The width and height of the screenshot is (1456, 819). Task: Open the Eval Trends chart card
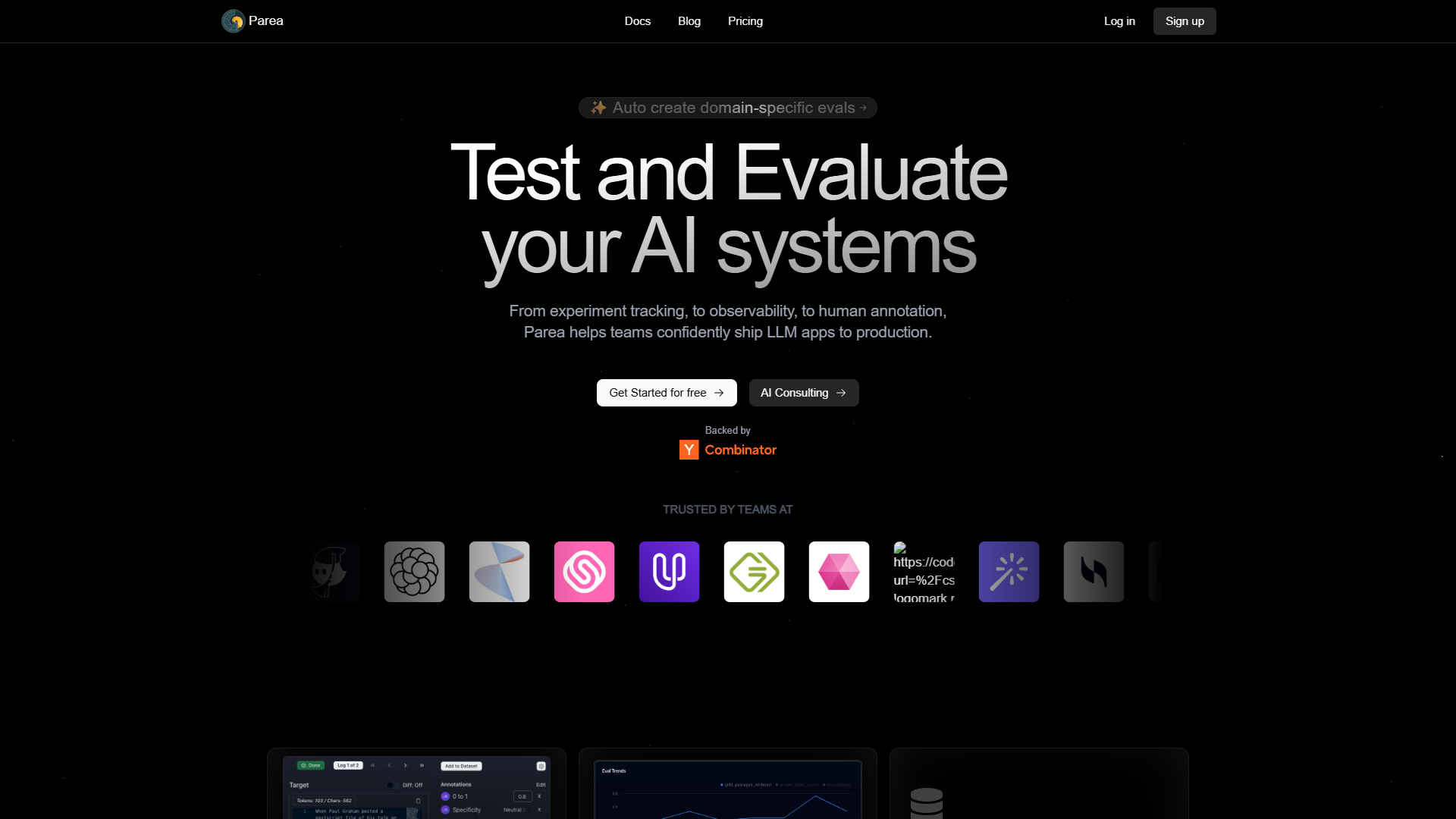[x=728, y=783]
